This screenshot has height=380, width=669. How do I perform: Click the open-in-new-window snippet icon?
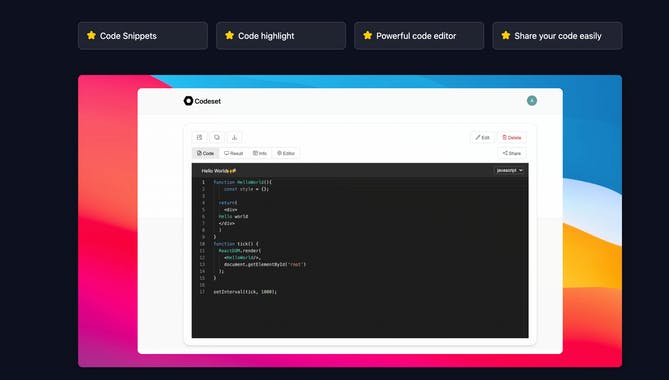pyautogui.click(x=199, y=137)
